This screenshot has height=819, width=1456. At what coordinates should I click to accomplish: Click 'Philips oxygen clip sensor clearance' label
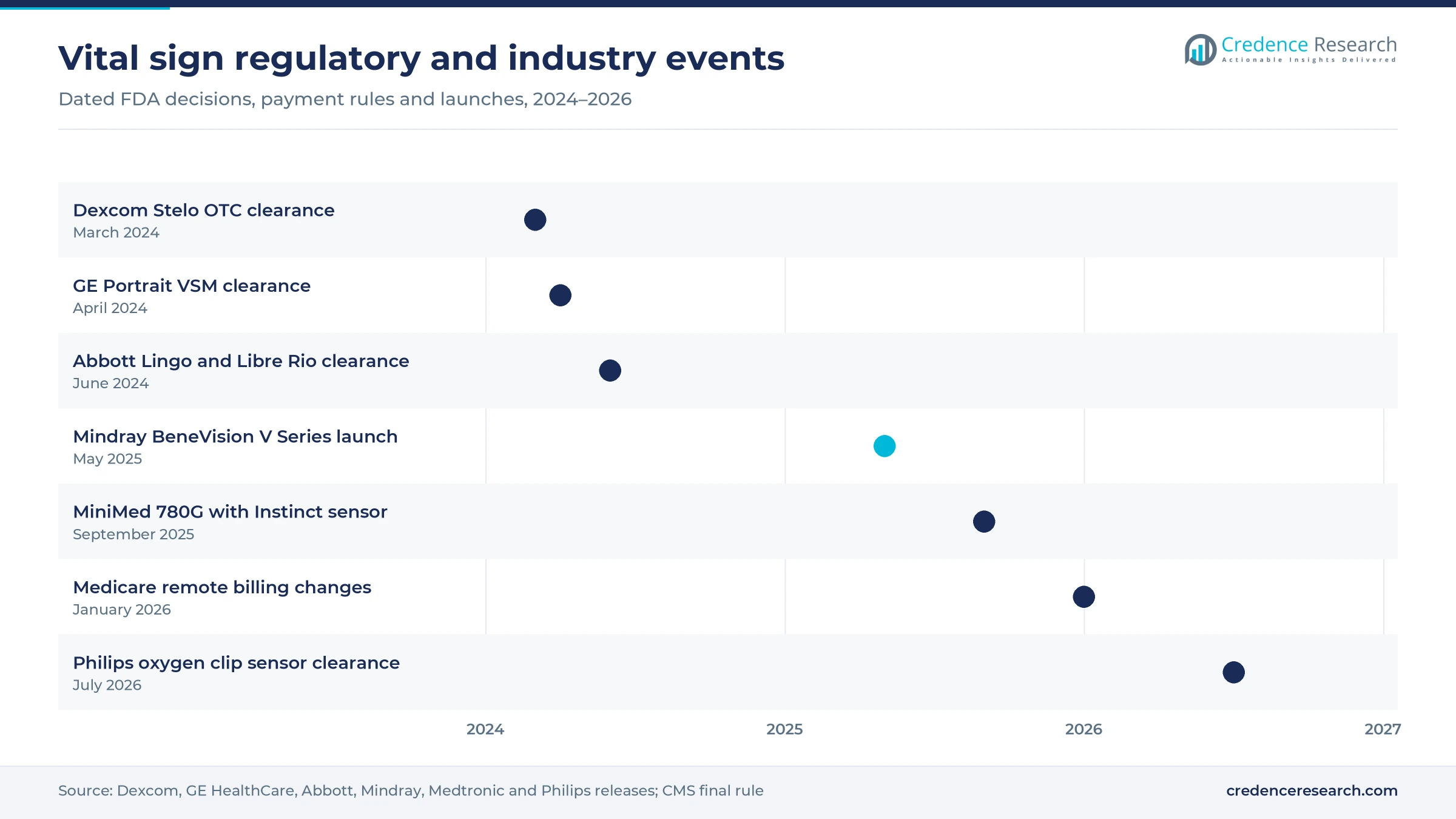(236, 663)
